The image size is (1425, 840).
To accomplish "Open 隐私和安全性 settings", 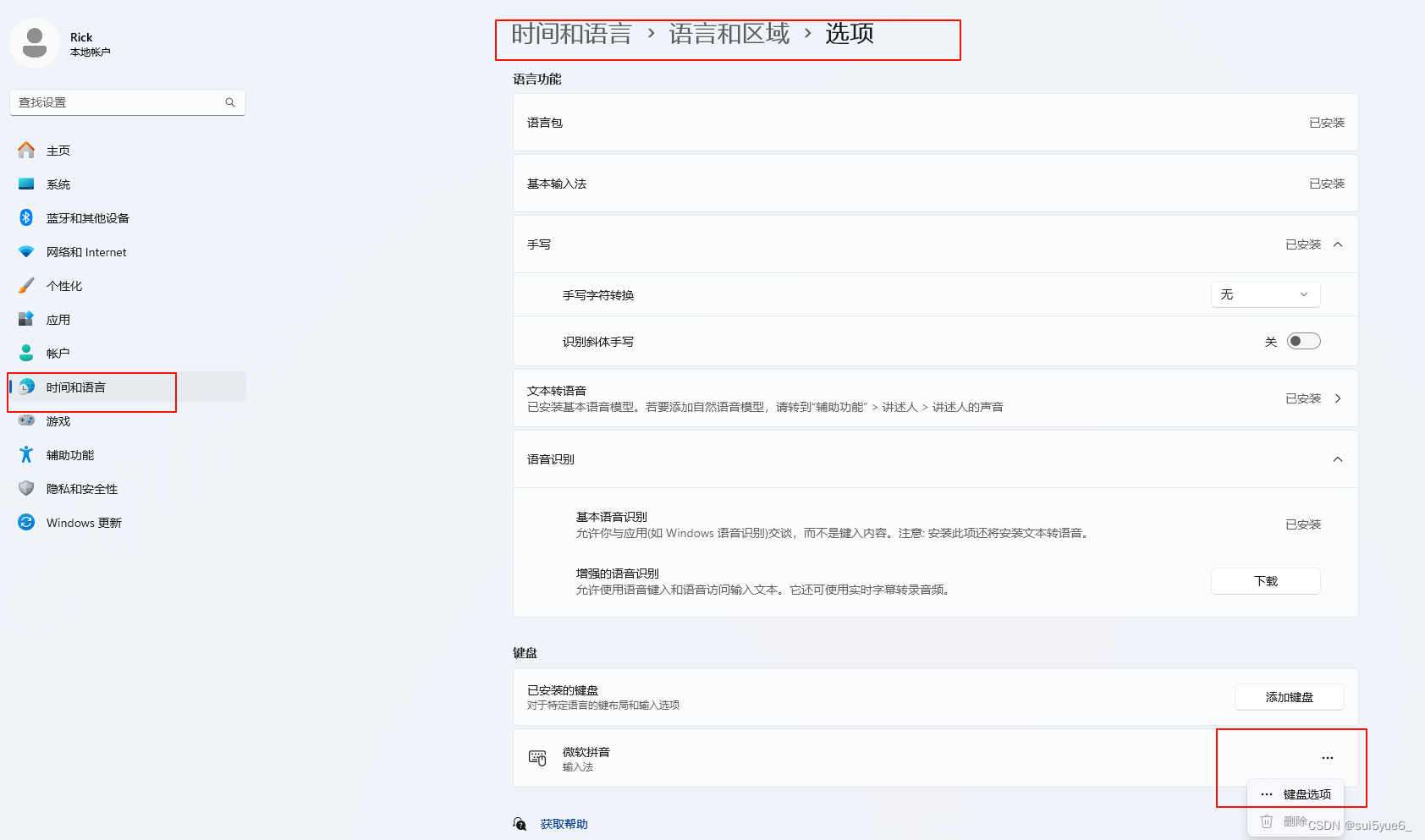I will (x=128, y=488).
